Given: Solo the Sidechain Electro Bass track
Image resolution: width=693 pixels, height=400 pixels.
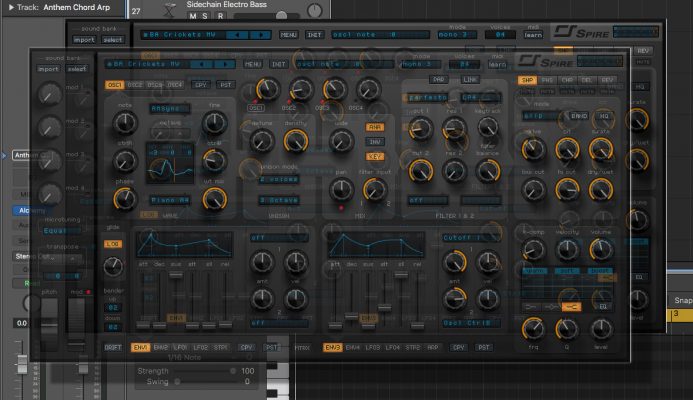Looking at the screenshot, I should 207,18.
